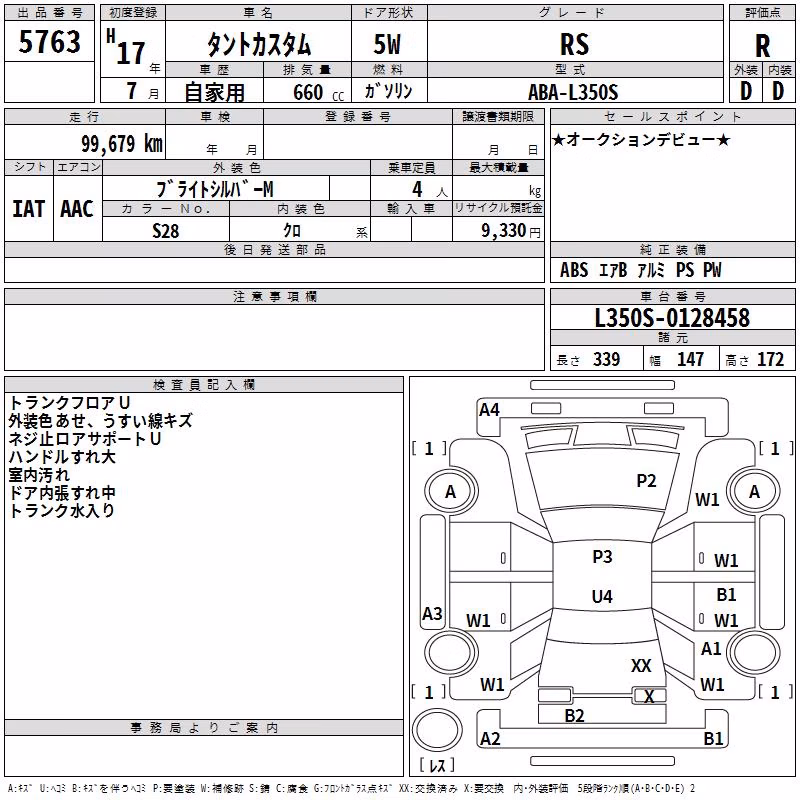Image resolution: width=800 pixels, height=800 pixels.
Task: Select the overall evaluation score R
Action: [762, 46]
